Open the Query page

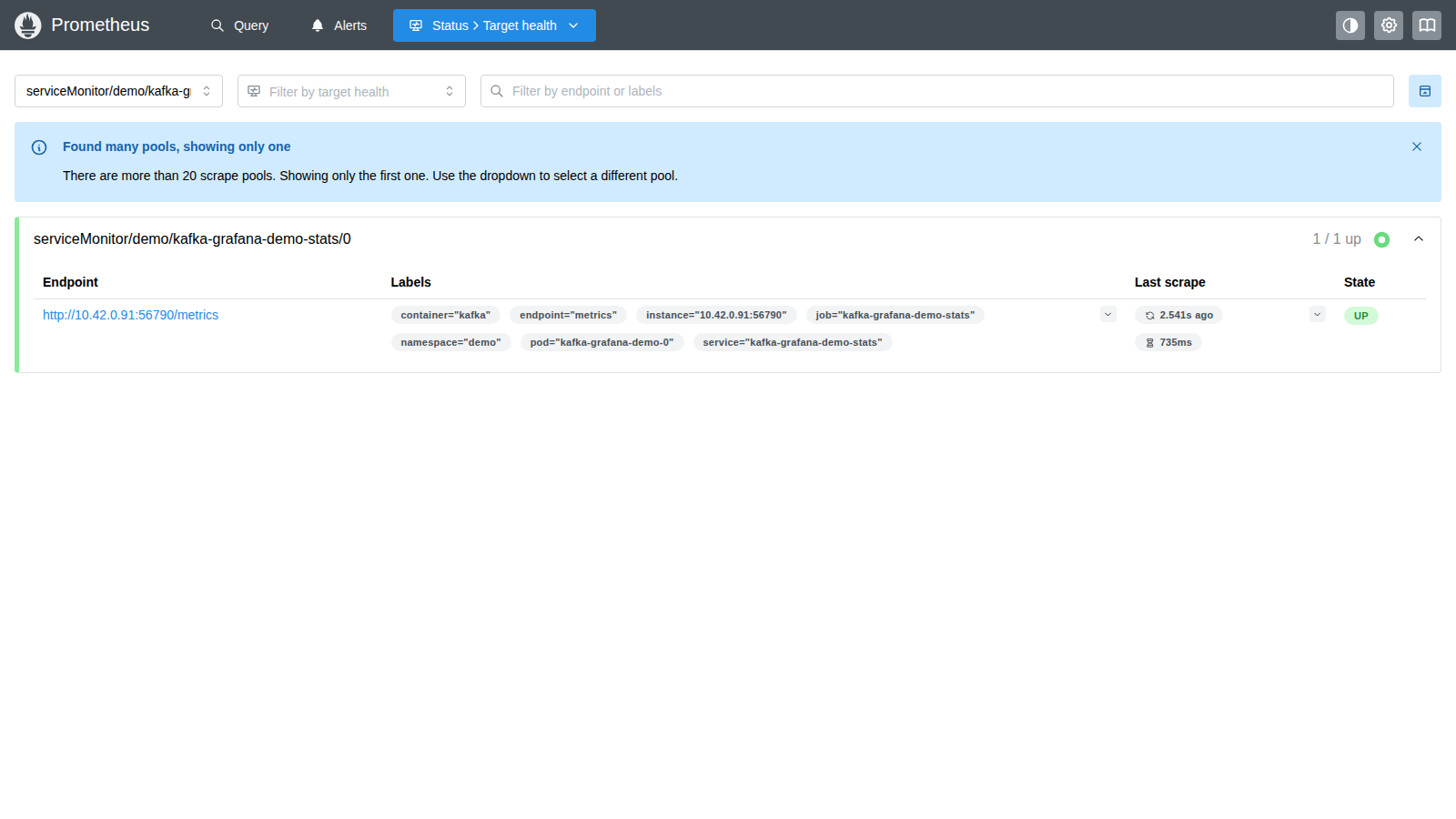(x=240, y=25)
